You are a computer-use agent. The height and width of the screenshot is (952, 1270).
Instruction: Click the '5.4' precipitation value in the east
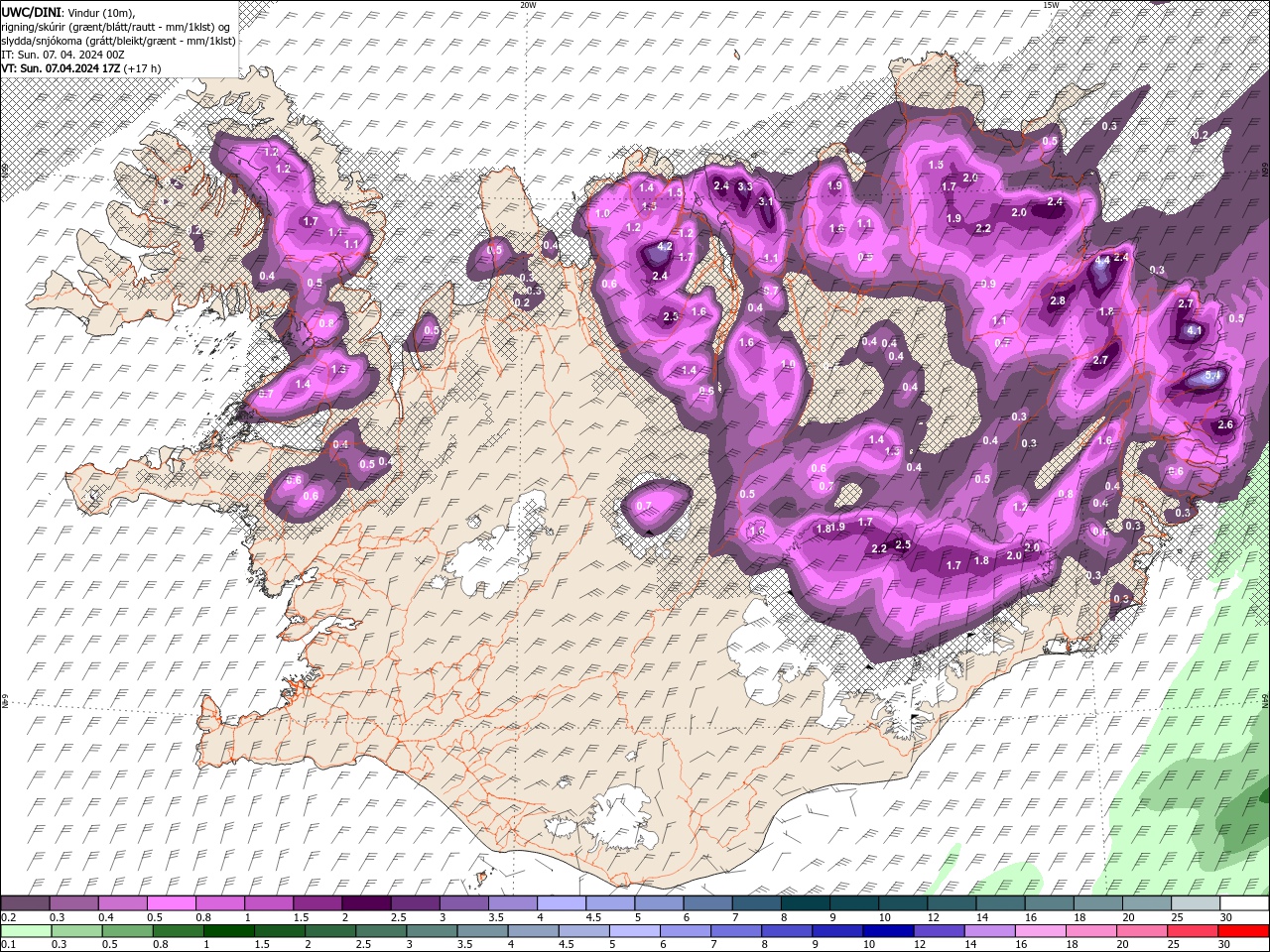coord(1211,377)
